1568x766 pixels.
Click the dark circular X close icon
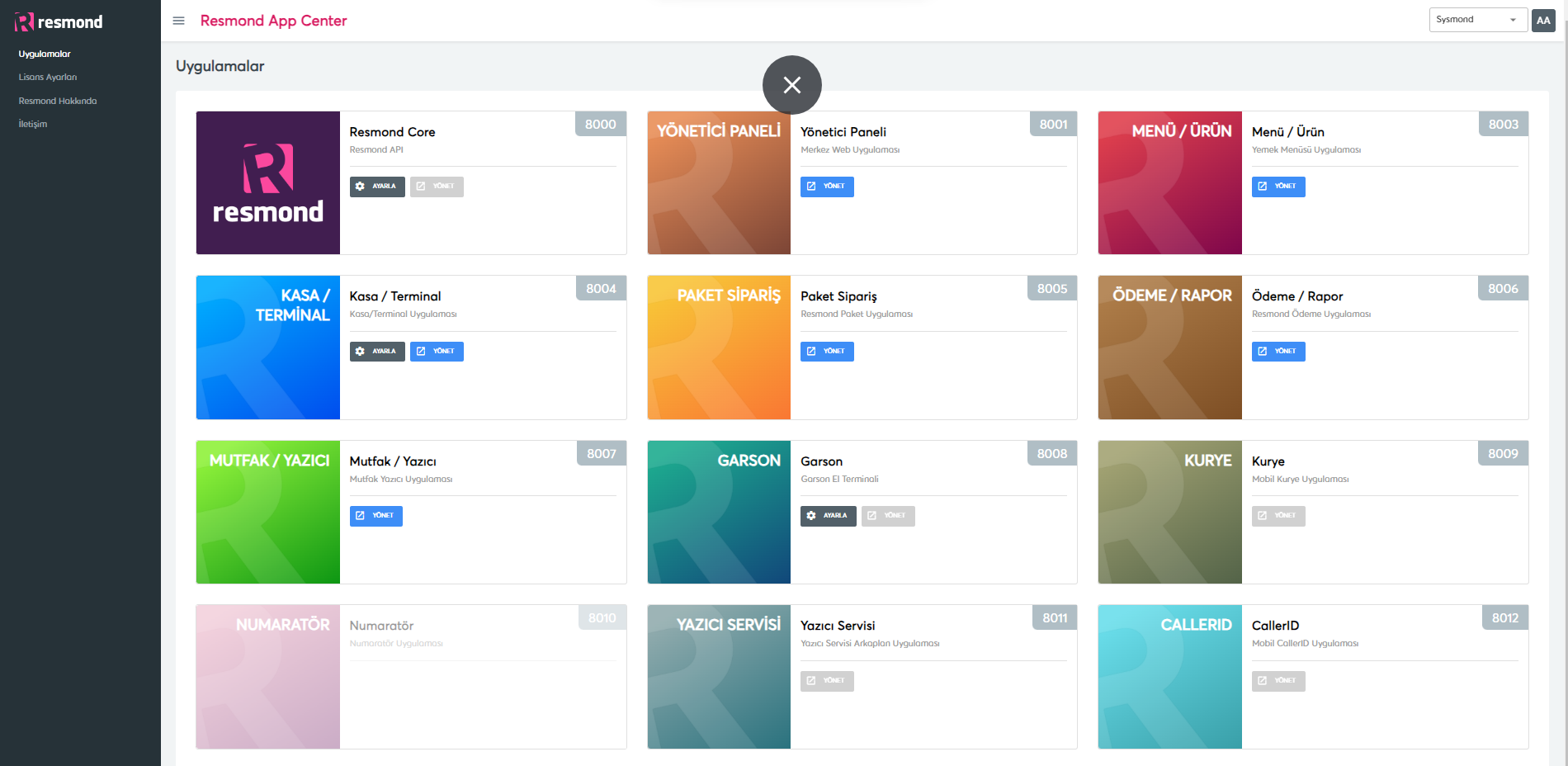pyautogui.click(x=791, y=85)
